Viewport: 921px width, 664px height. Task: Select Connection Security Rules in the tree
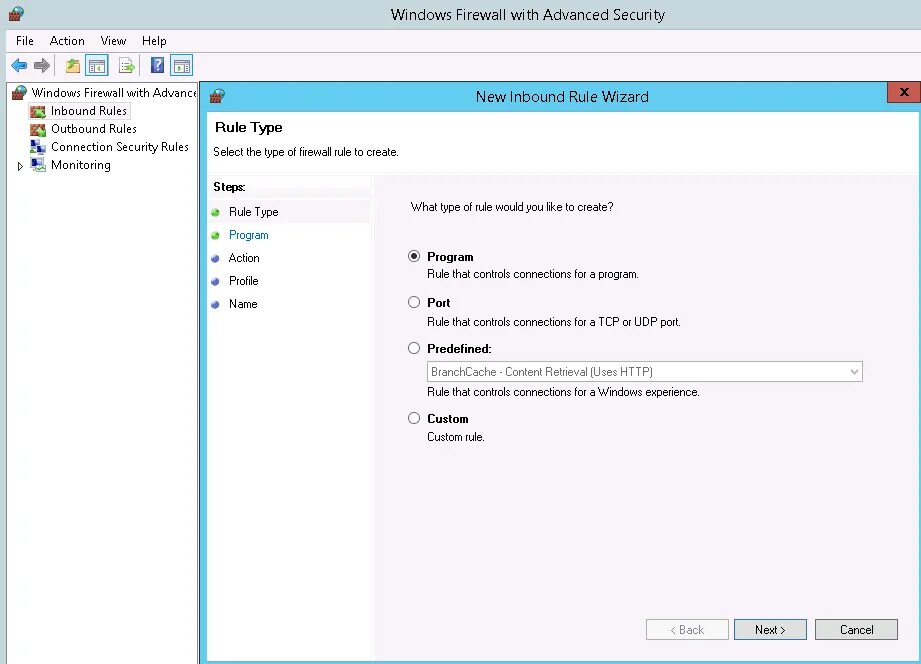point(120,147)
